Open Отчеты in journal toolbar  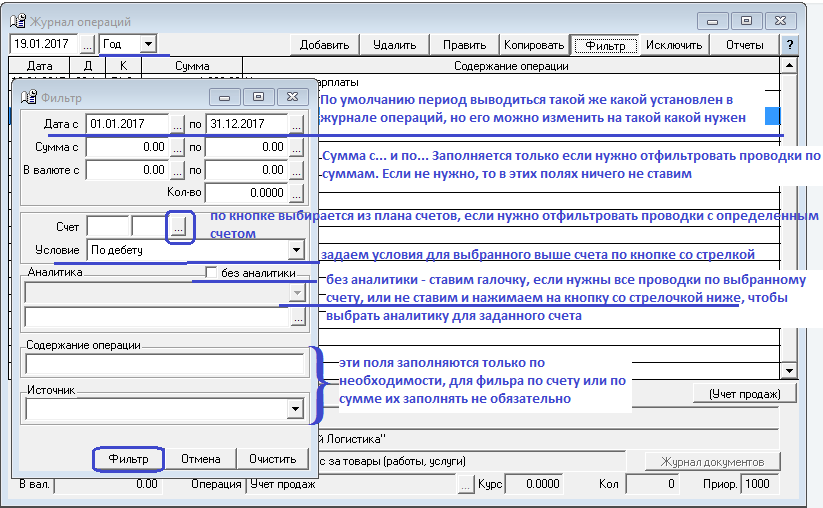coord(744,45)
